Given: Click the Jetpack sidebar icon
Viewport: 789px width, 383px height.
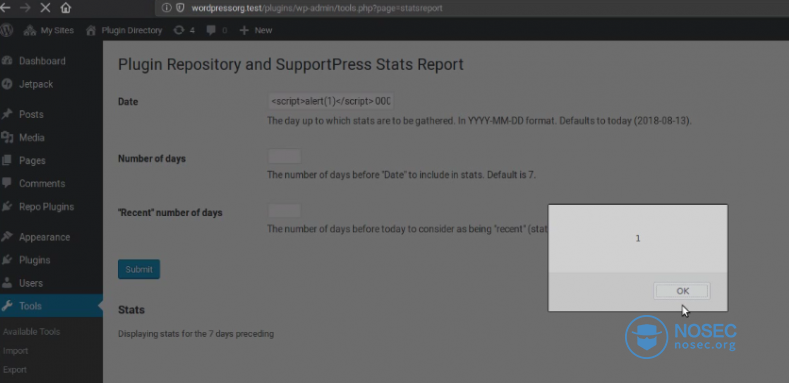Looking at the screenshot, I should (7, 84).
